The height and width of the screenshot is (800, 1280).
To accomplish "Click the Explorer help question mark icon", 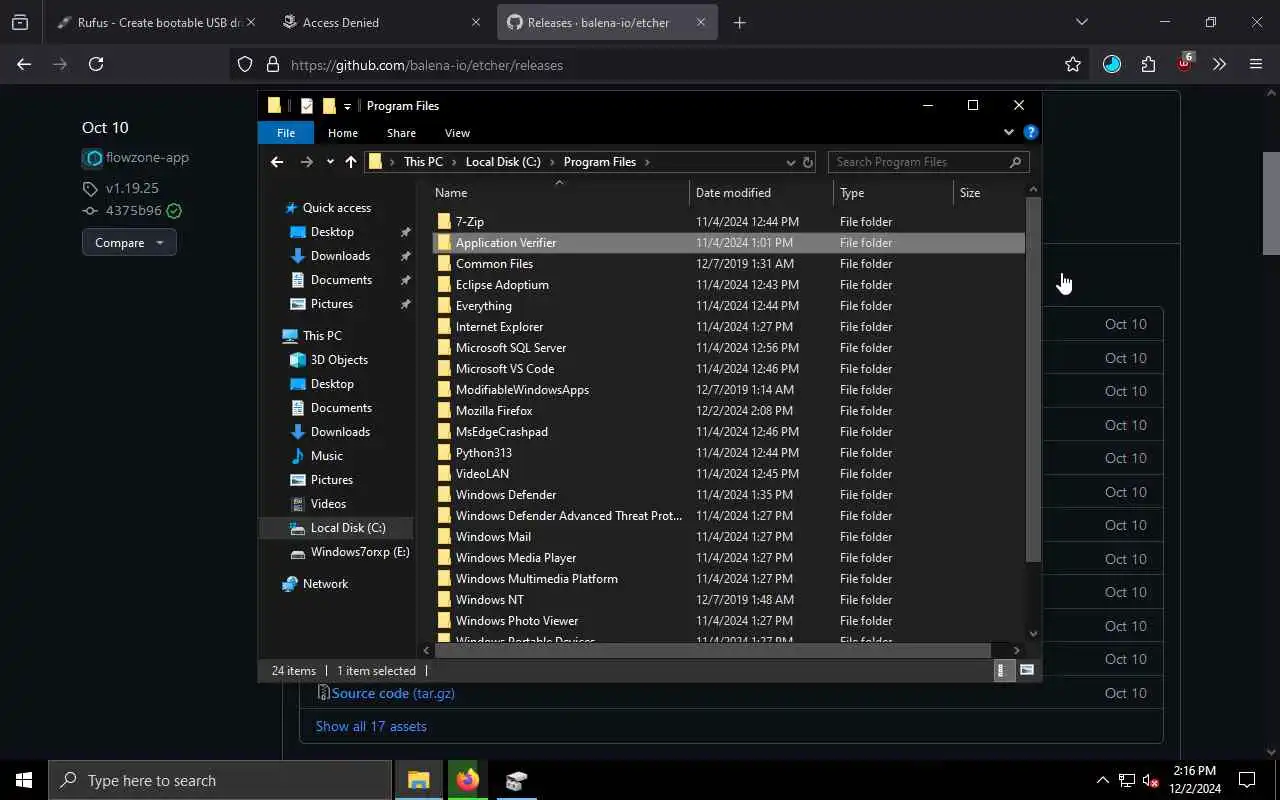I will point(1031,132).
